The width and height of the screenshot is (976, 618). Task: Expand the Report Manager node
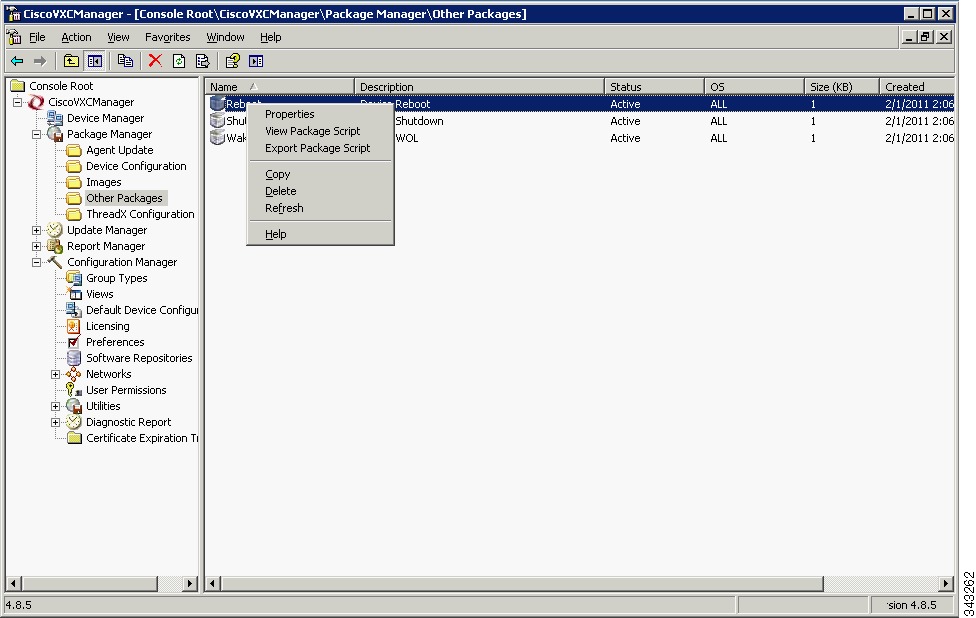(37, 246)
